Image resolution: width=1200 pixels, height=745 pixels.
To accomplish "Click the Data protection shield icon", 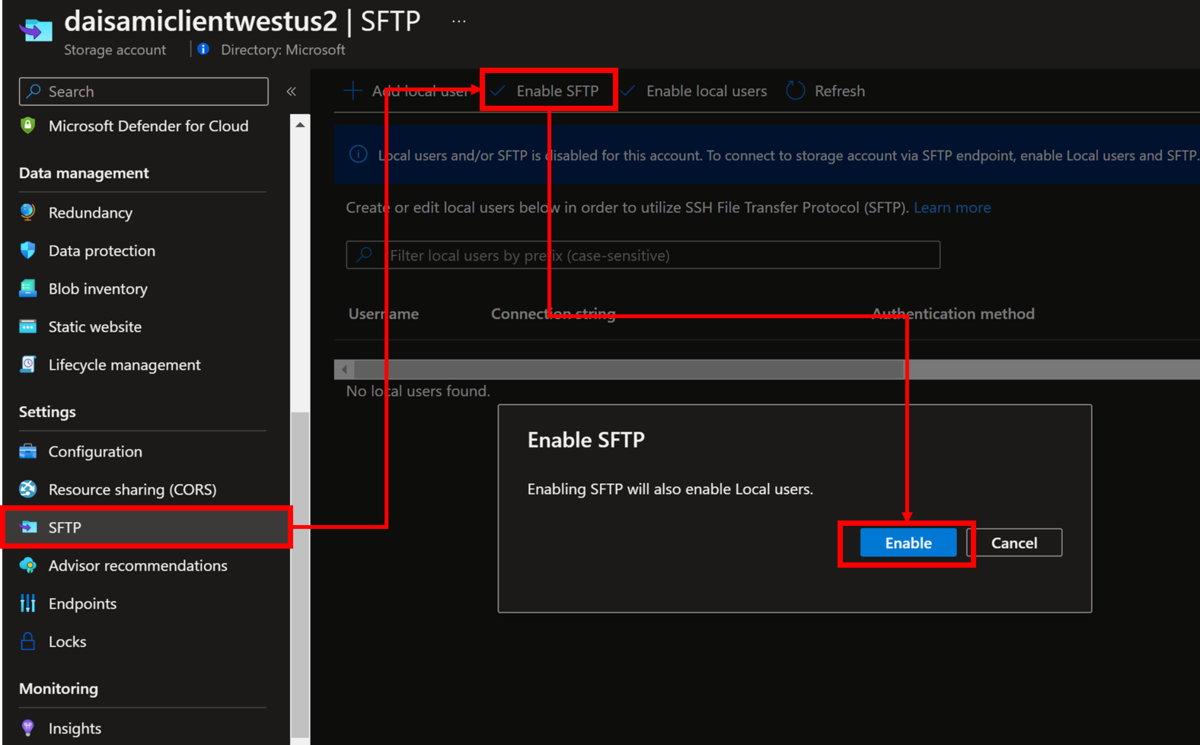I will pos(28,250).
